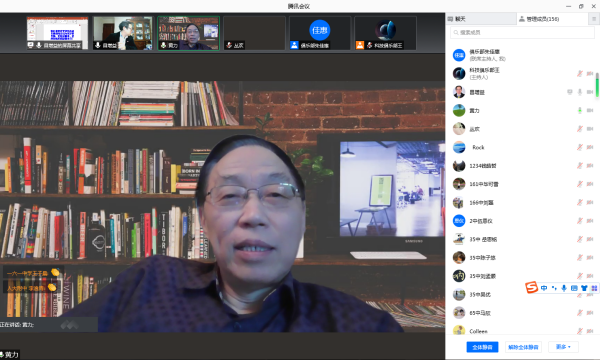Open Sogou skin shirt icon
Viewport: 600px width, 360px height.
(584, 288)
